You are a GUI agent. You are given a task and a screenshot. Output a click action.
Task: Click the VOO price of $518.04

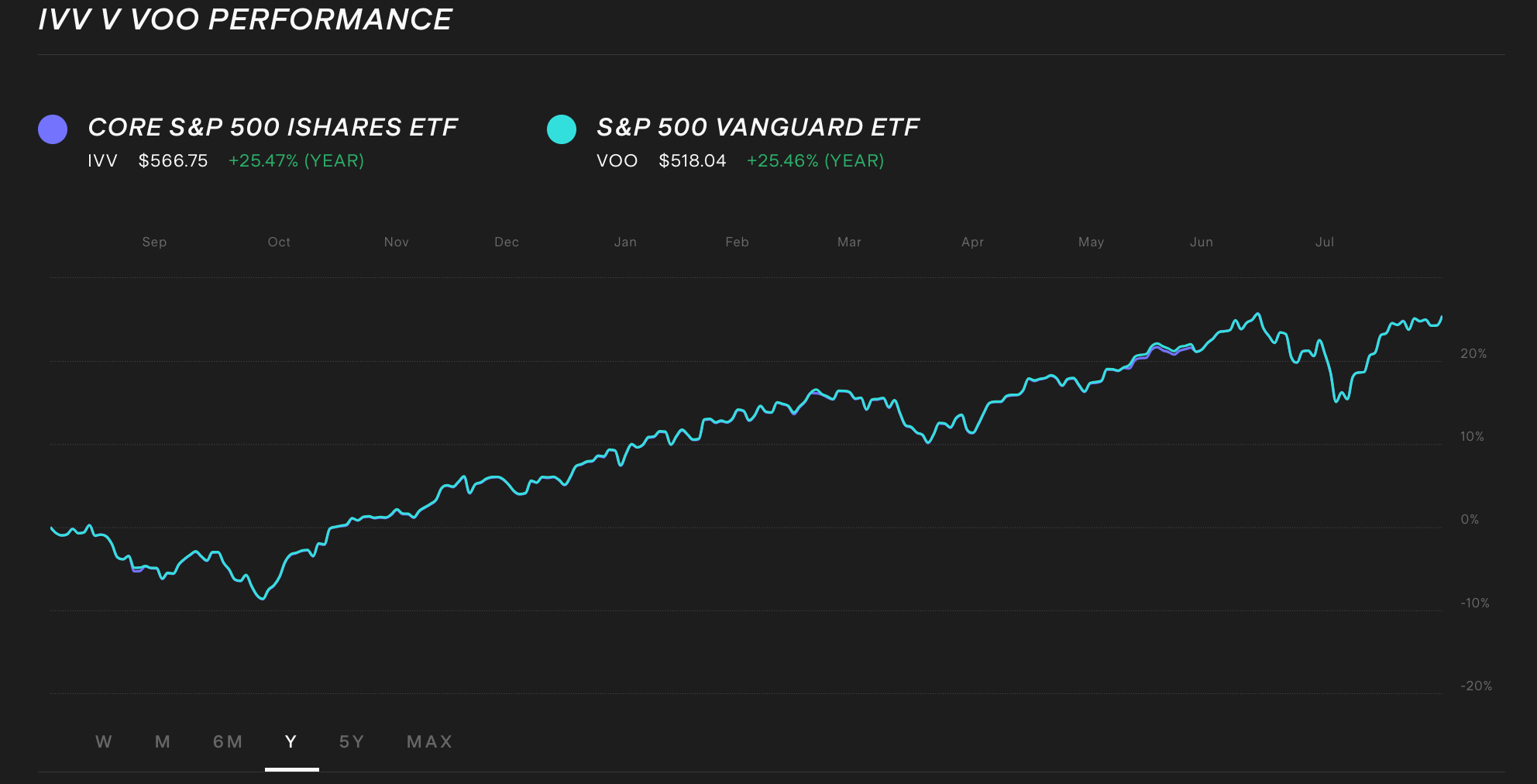pos(693,160)
